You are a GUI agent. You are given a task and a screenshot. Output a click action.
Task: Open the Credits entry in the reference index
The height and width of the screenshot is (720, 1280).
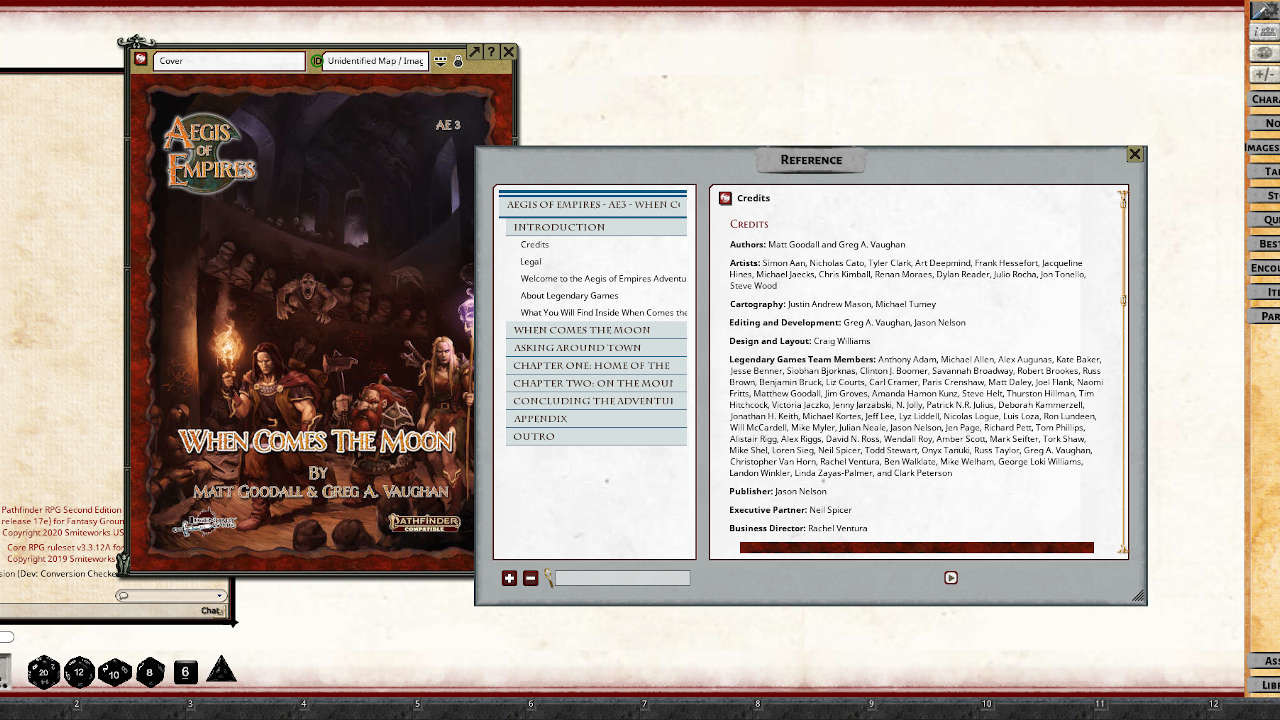click(534, 243)
